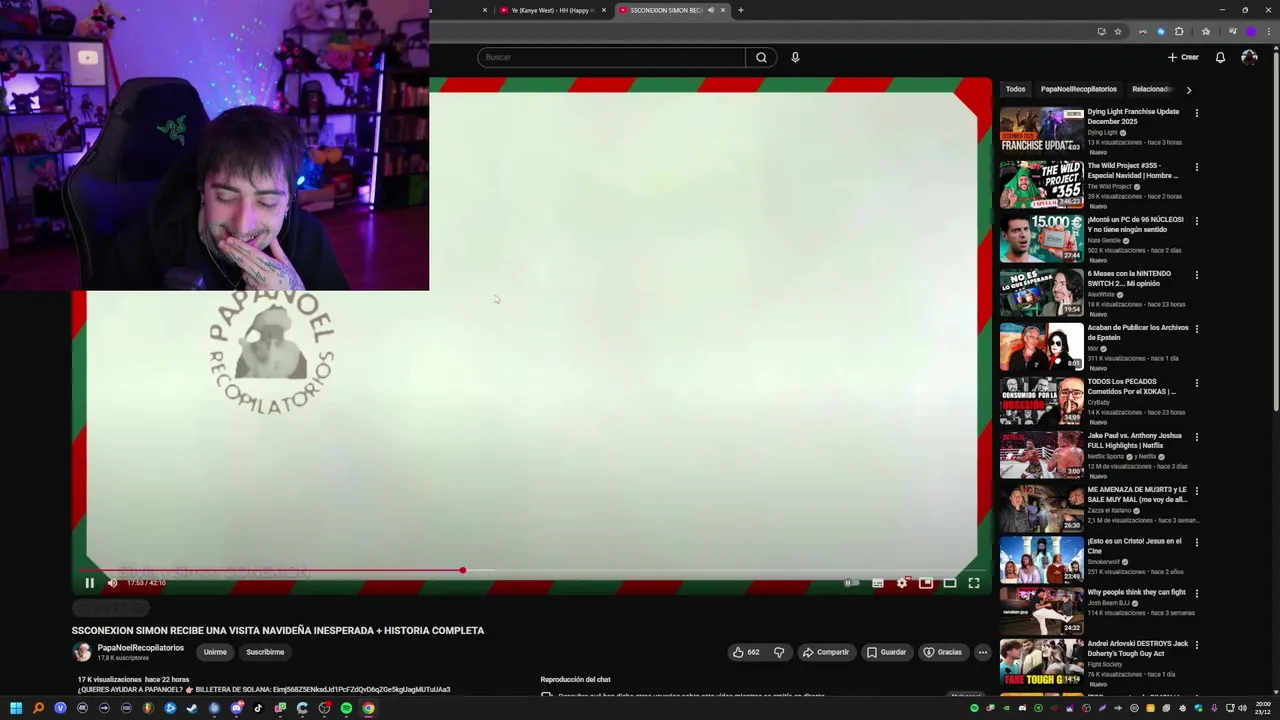This screenshot has height=720, width=1280.
Task: Open the Chrome extensions puzzle icon
Action: tap(1179, 31)
